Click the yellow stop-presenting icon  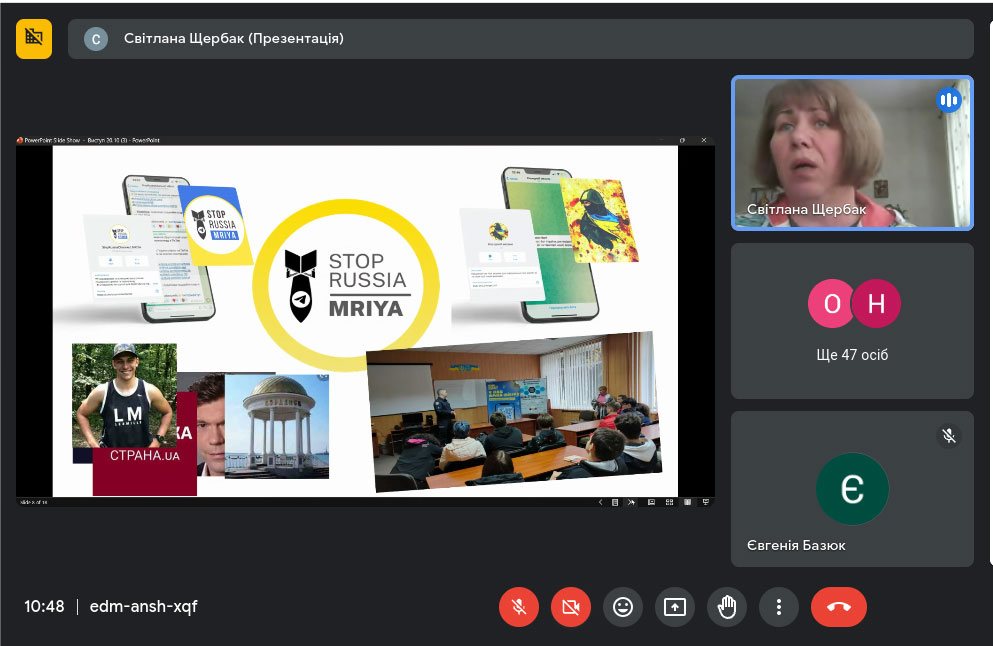point(34,39)
